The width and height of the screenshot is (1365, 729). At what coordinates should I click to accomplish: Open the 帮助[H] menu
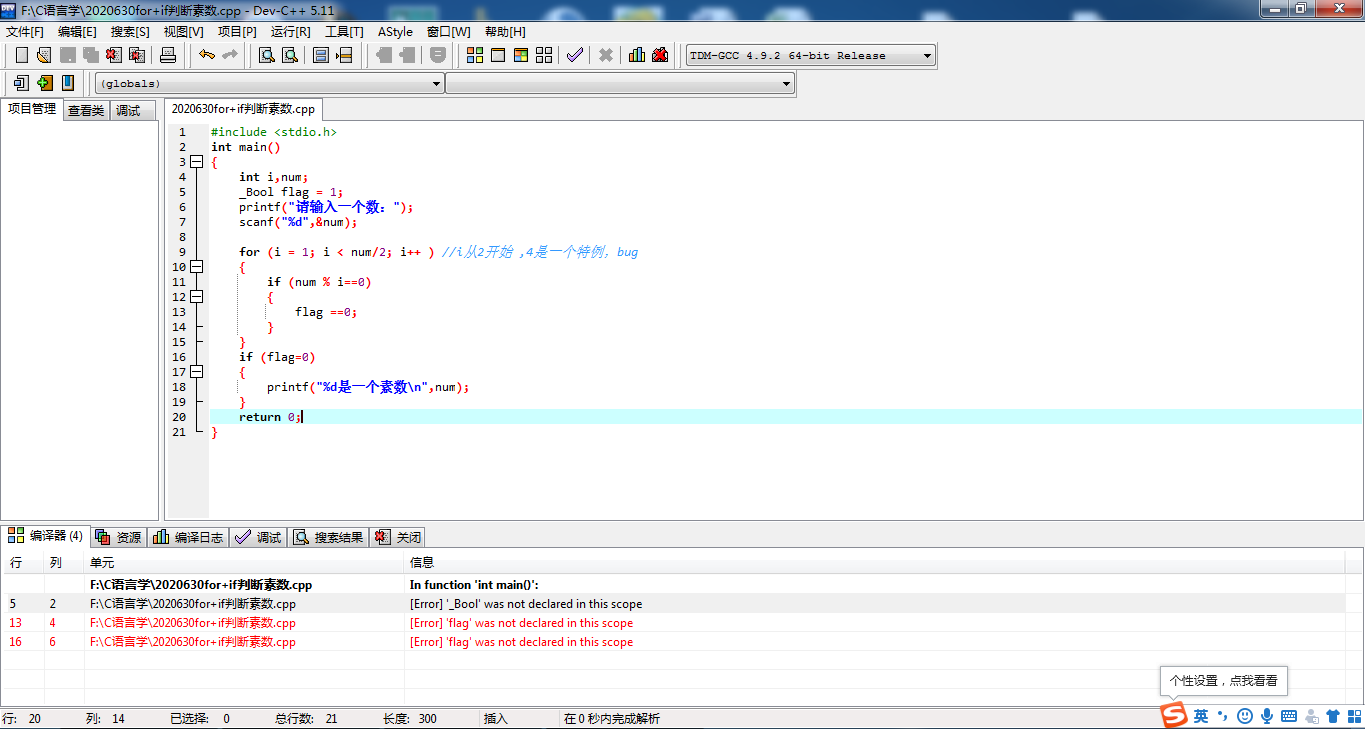[505, 32]
